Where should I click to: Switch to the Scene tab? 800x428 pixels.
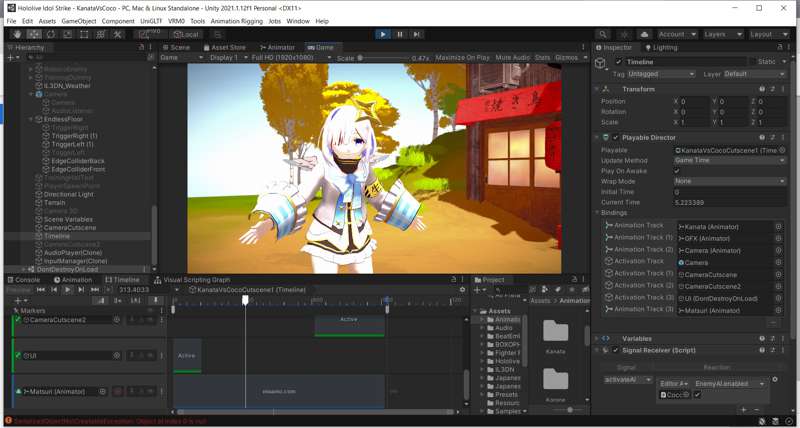[x=177, y=47]
